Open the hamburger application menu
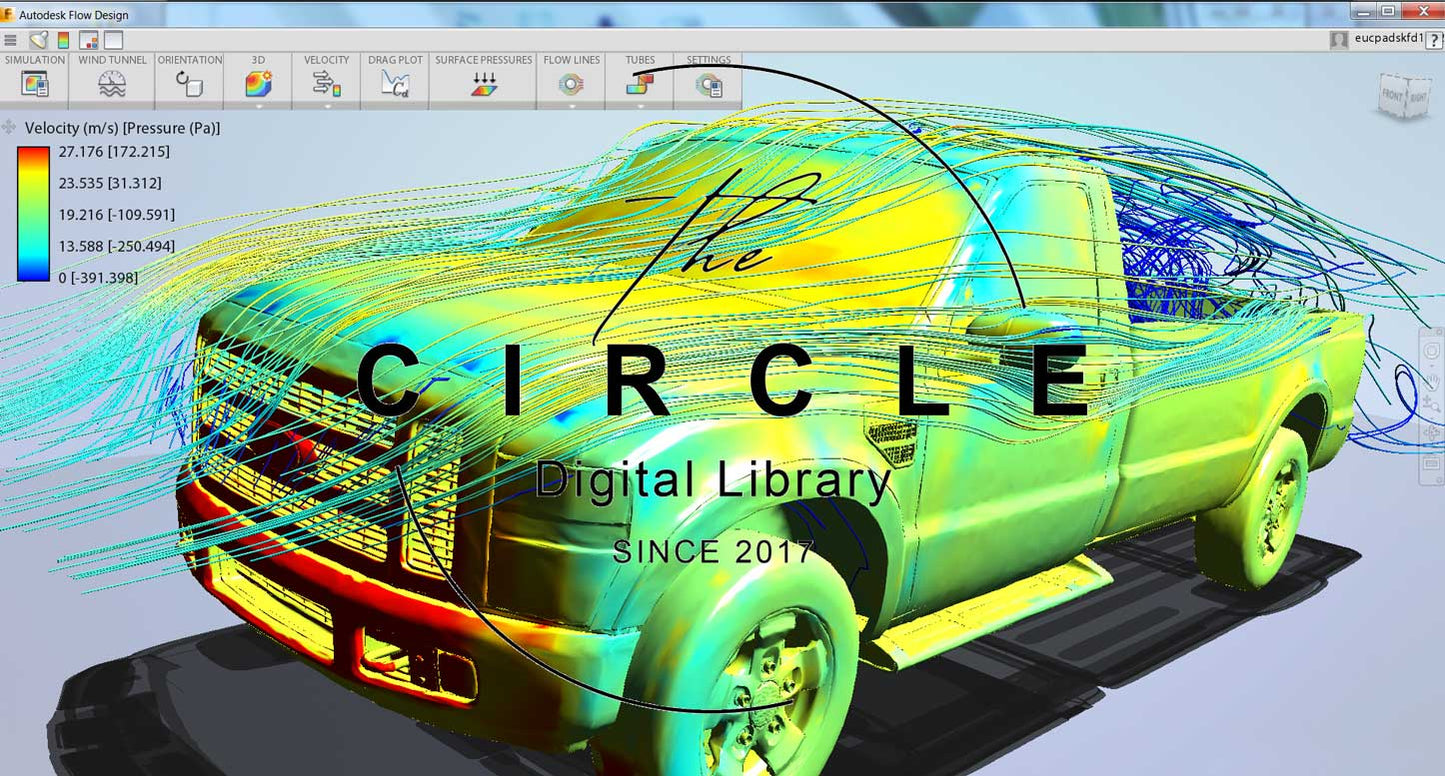This screenshot has height=776, width=1445. click(x=11, y=40)
